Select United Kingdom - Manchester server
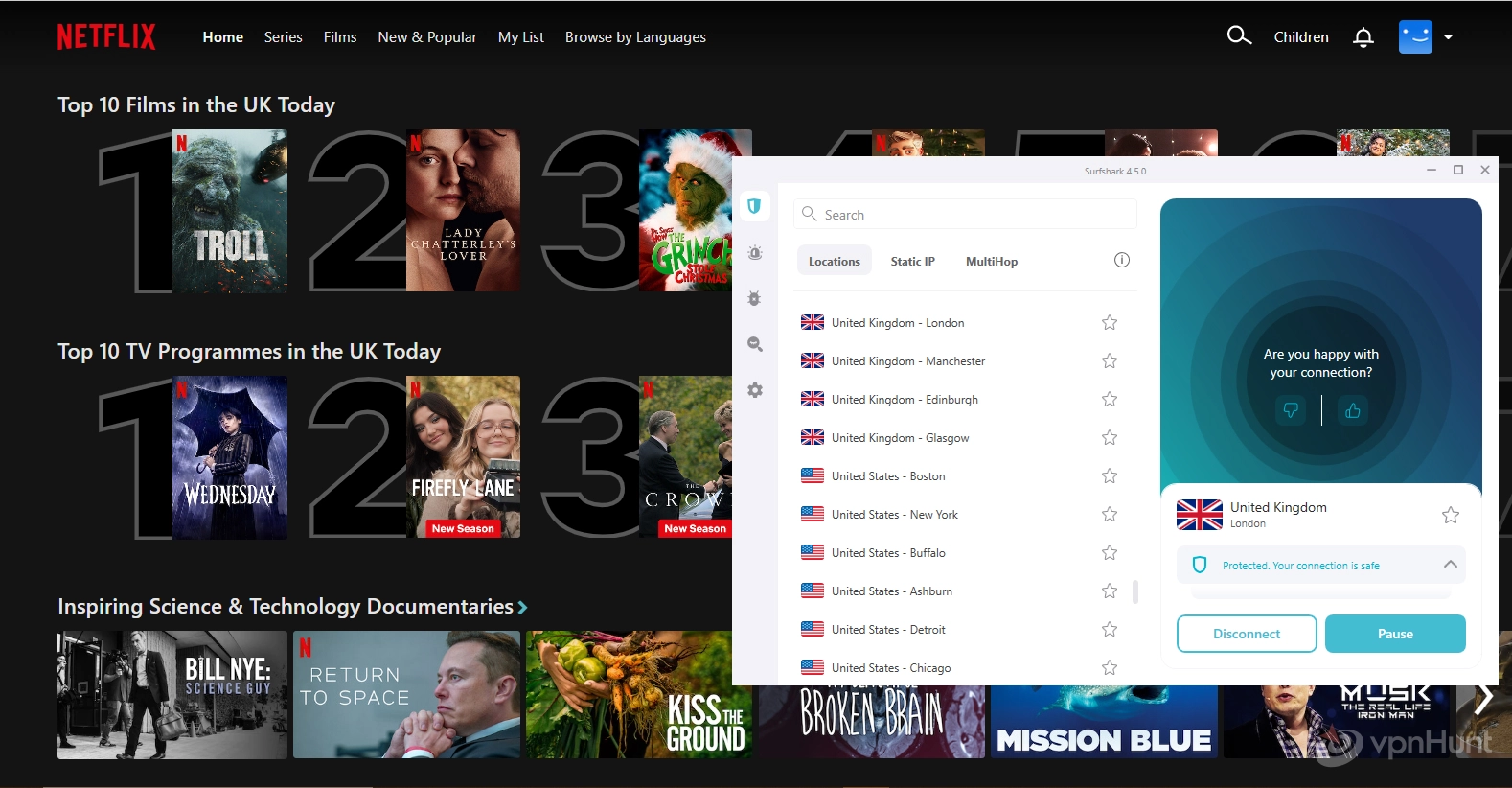 point(961,360)
